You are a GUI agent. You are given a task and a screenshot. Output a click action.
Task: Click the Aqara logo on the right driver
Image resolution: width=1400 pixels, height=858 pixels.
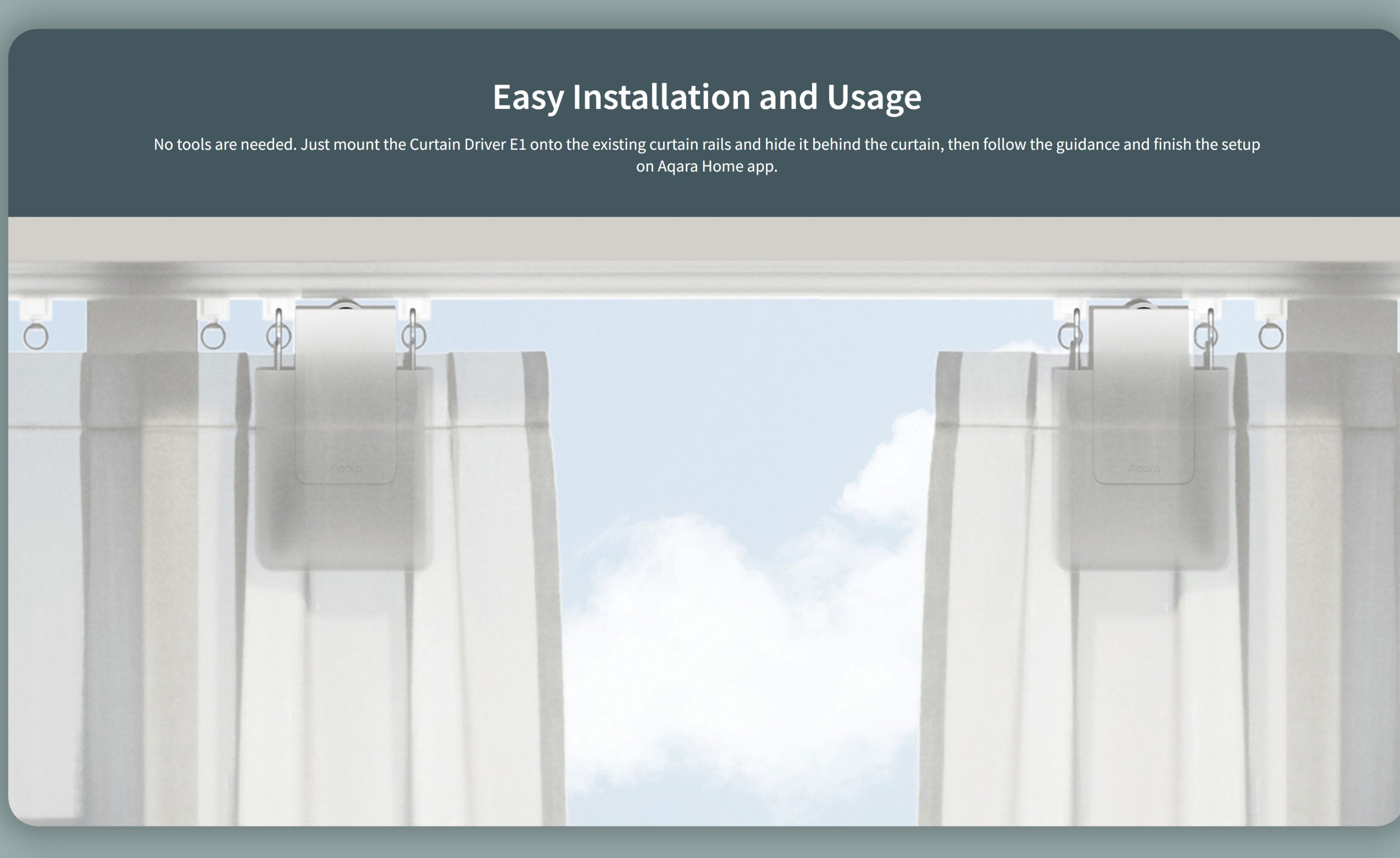coord(1144,469)
